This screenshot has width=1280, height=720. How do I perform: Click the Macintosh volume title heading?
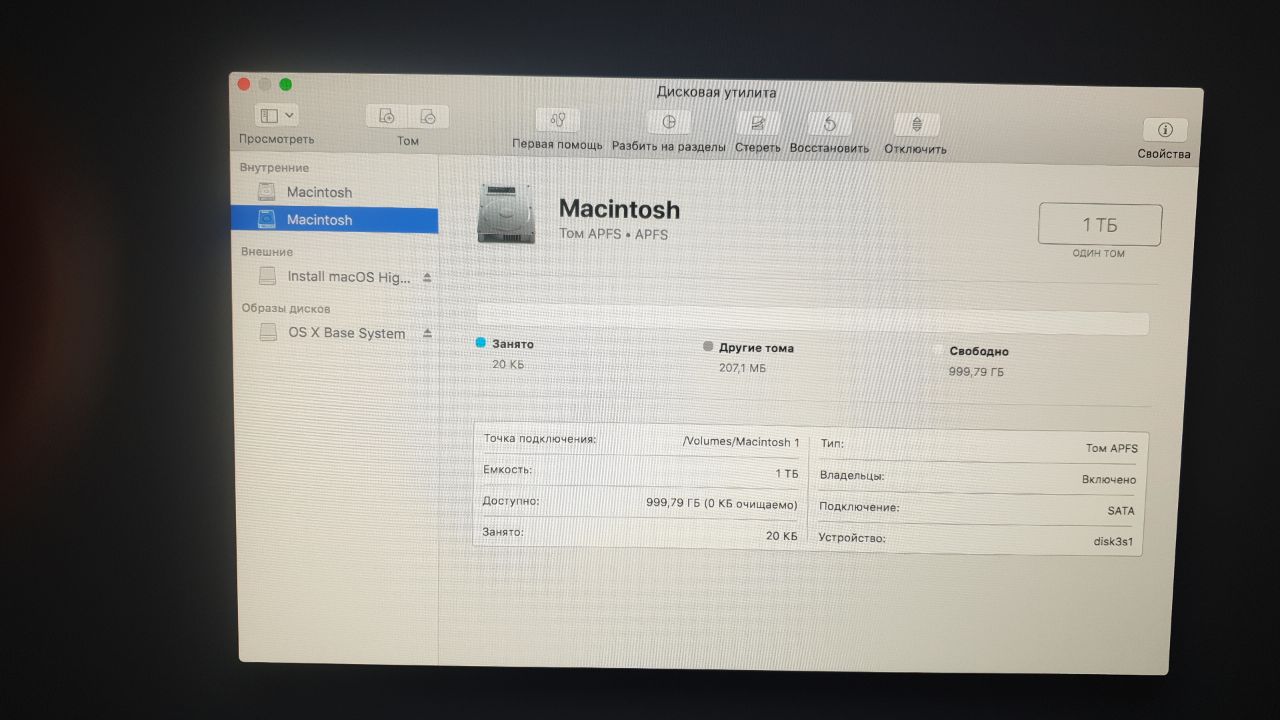click(x=619, y=209)
